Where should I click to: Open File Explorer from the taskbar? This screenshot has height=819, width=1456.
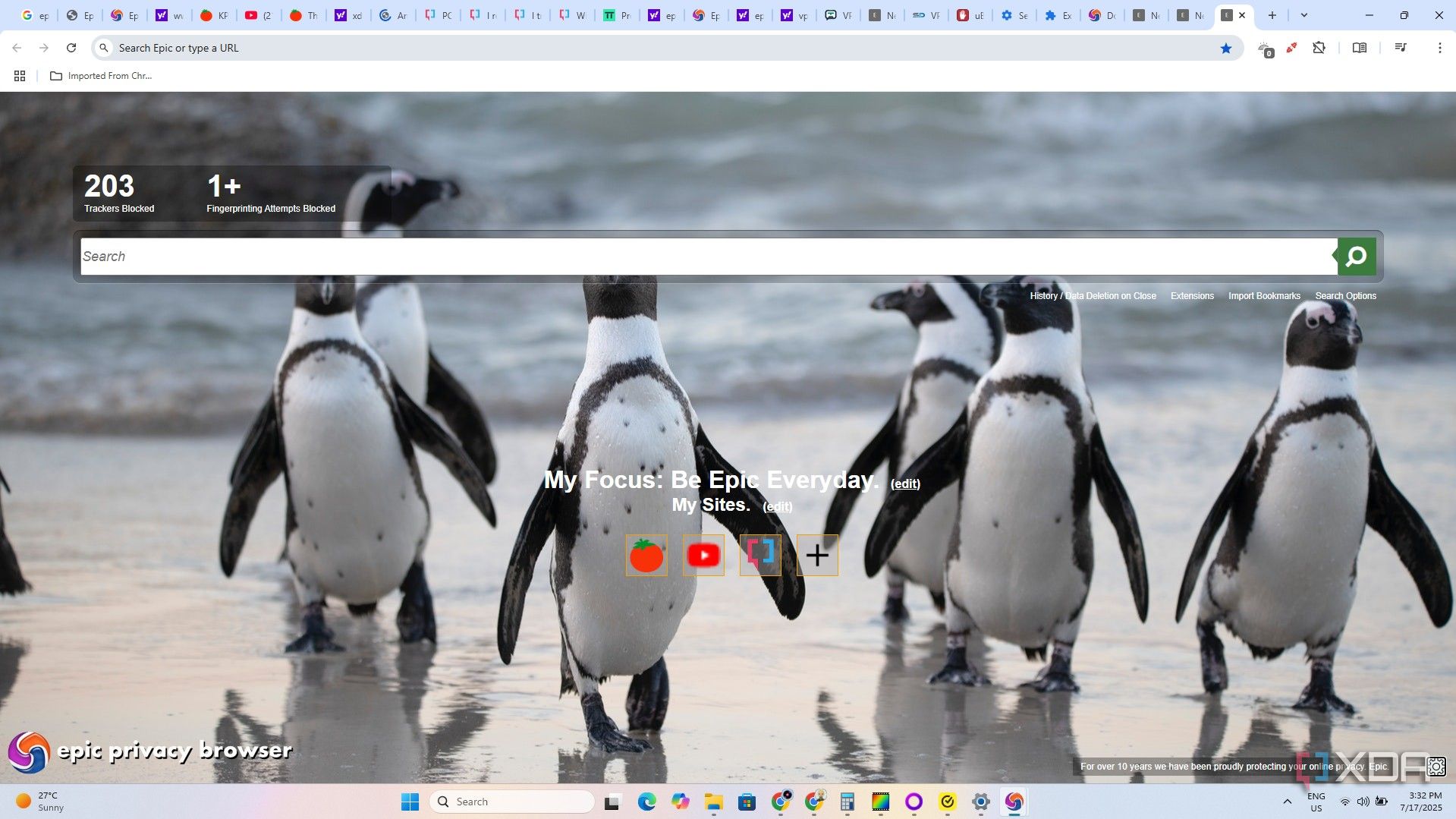[713, 802]
